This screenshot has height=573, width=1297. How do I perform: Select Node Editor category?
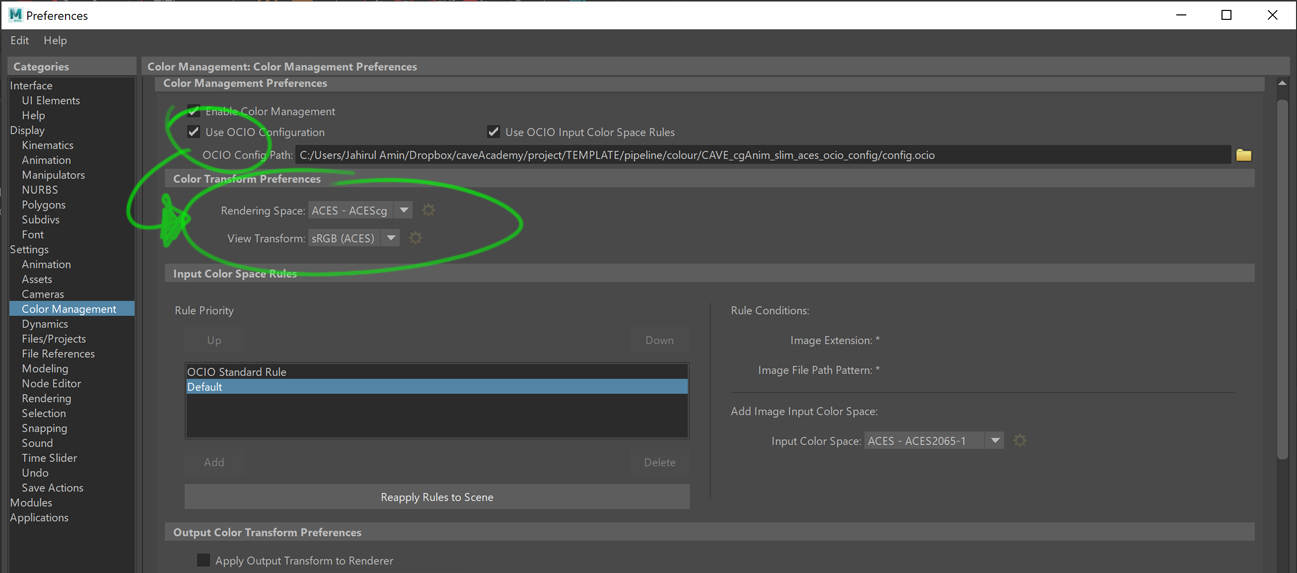pyautogui.click(x=51, y=384)
